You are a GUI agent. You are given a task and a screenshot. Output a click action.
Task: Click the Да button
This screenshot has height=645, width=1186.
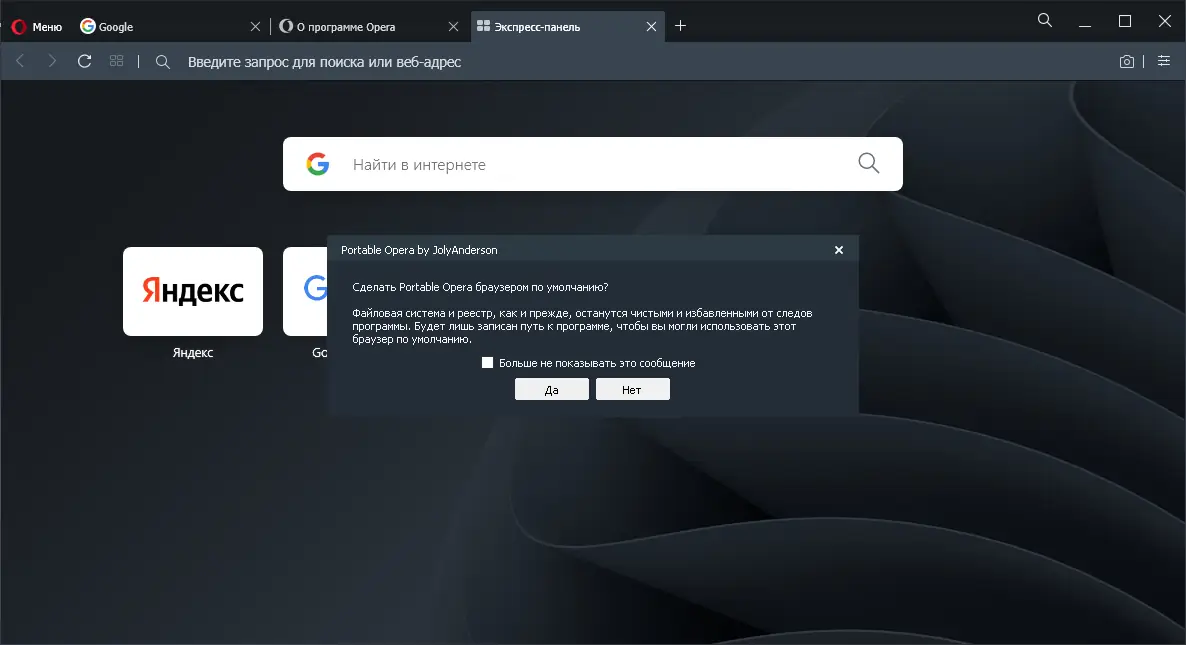point(551,389)
